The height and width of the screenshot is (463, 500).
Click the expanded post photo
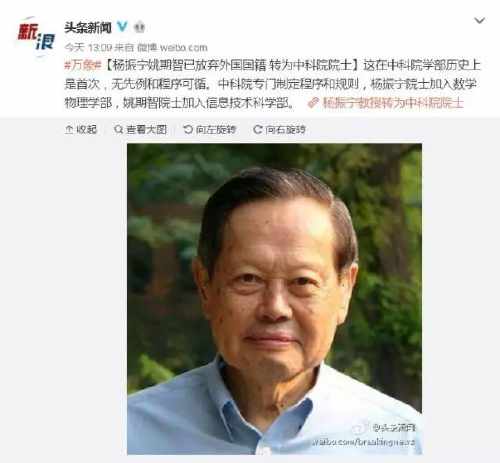274,299
